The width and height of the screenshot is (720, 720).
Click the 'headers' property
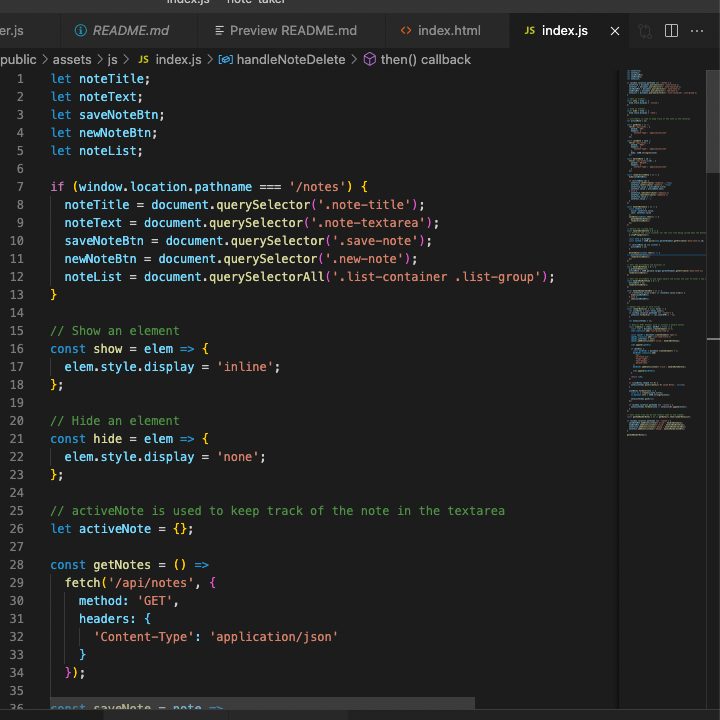(104, 619)
